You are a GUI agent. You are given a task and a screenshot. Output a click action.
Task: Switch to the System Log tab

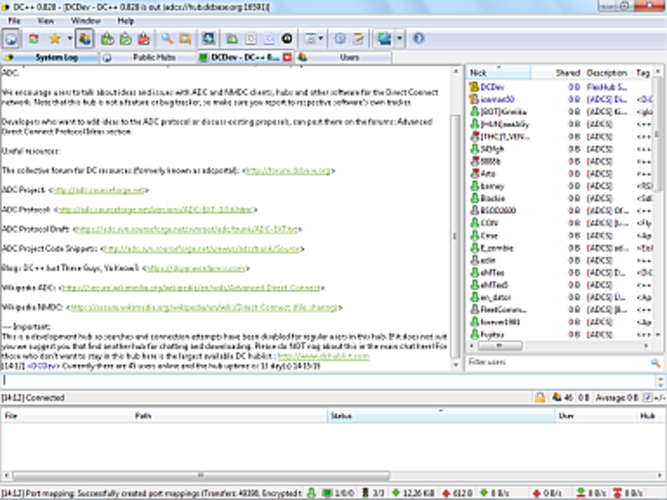point(50,57)
